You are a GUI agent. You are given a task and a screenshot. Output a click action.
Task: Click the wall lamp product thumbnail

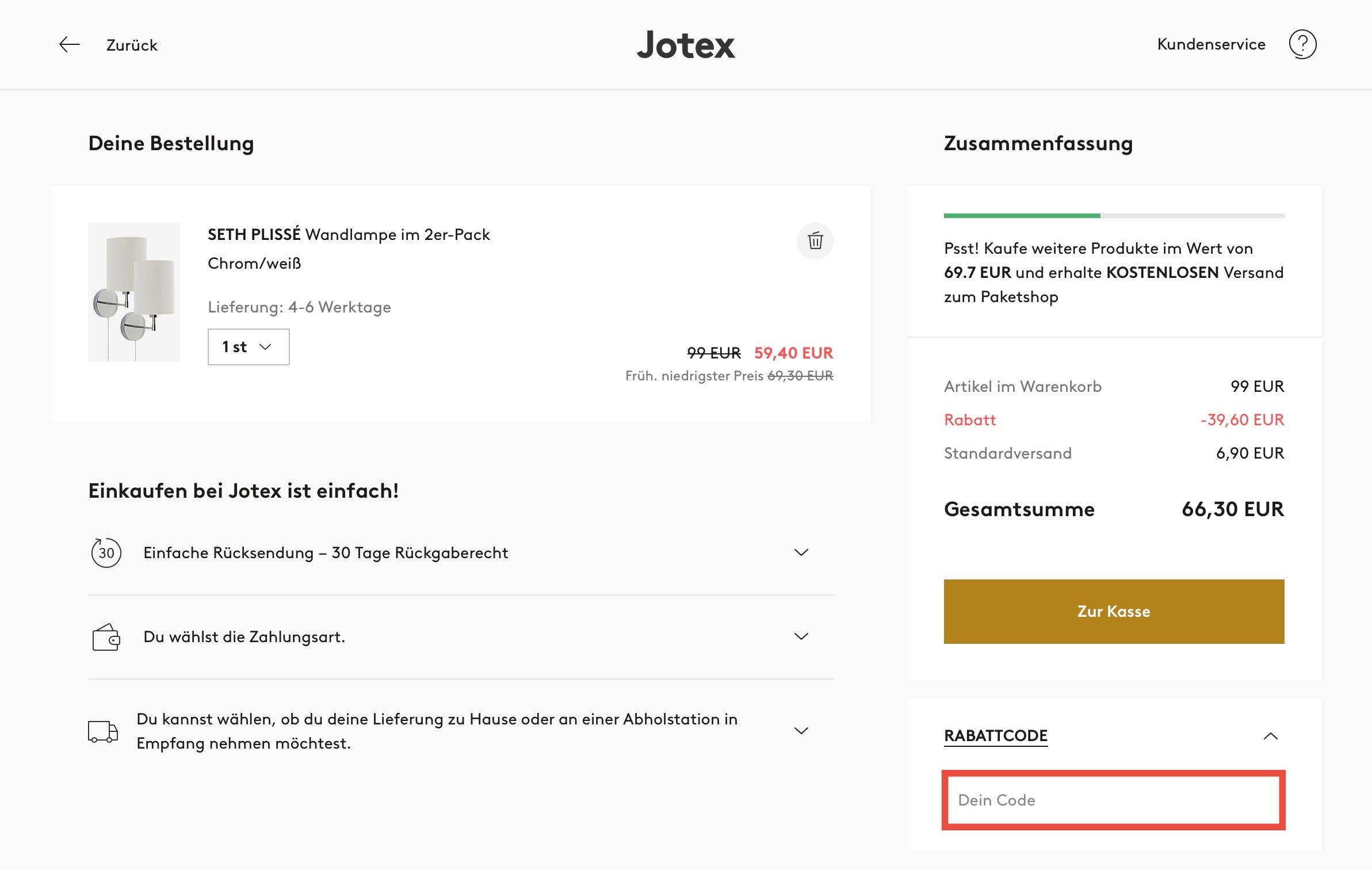point(134,292)
